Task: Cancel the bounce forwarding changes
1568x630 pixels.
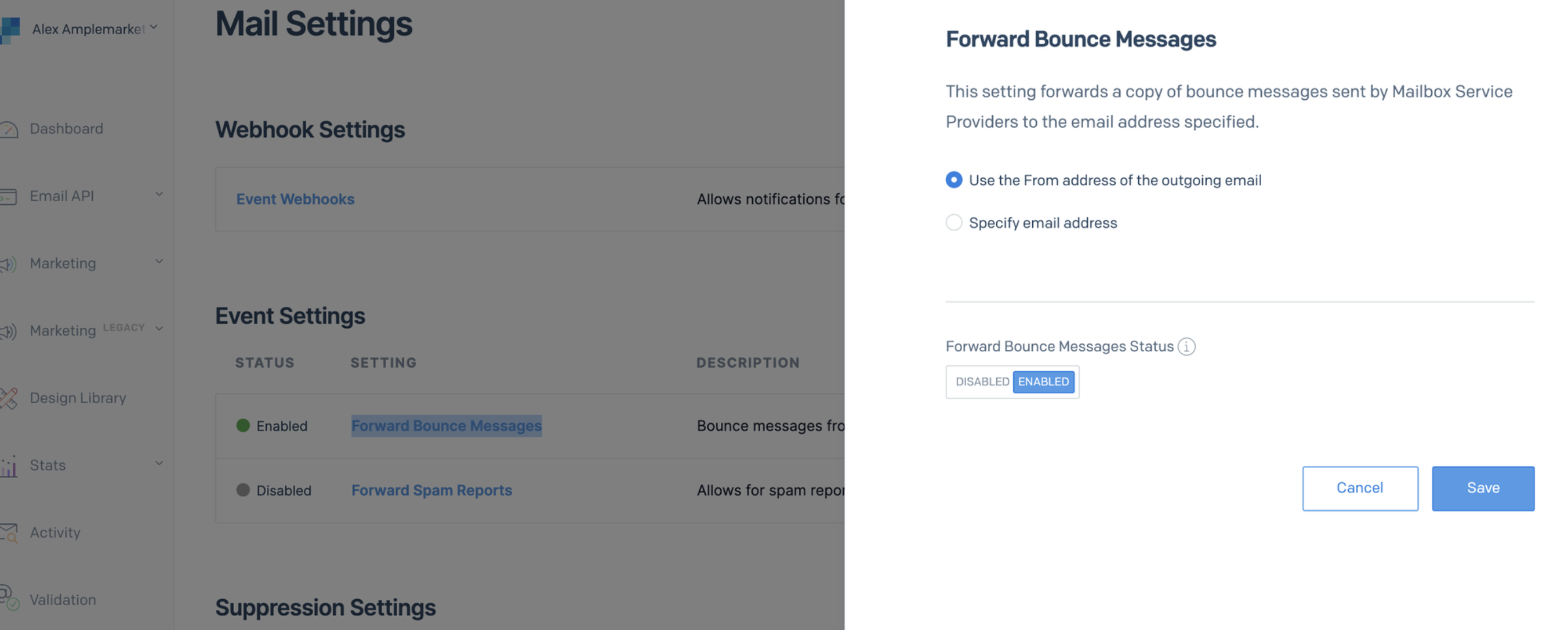Action: tap(1360, 488)
